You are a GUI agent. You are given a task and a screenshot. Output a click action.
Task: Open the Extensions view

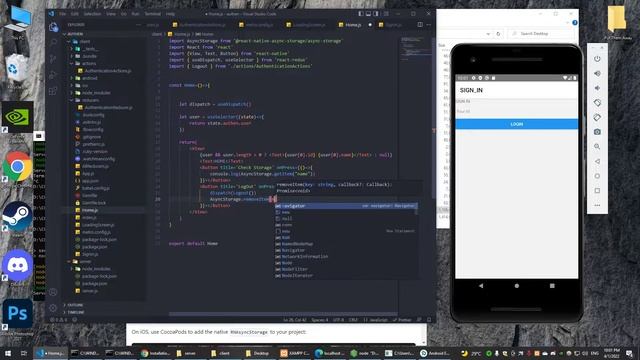click(x=53, y=91)
